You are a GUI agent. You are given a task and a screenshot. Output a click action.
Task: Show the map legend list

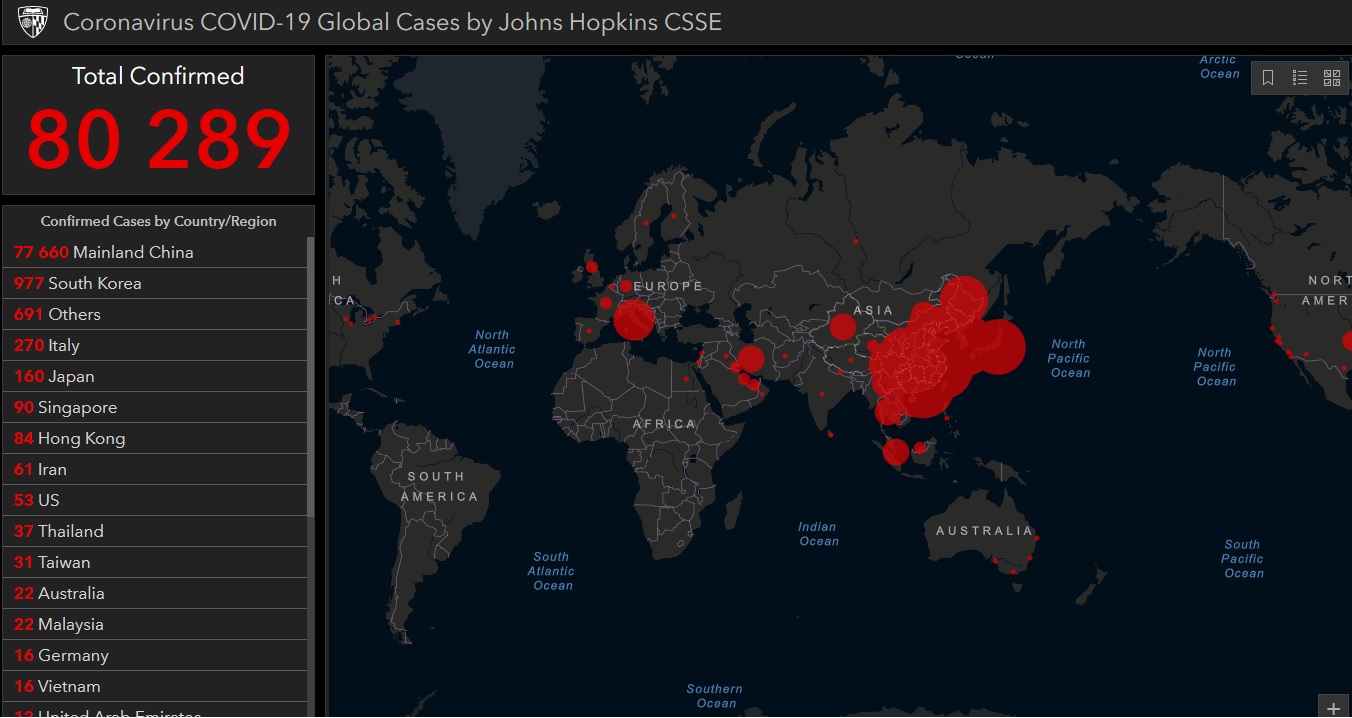pos(1300,78)
